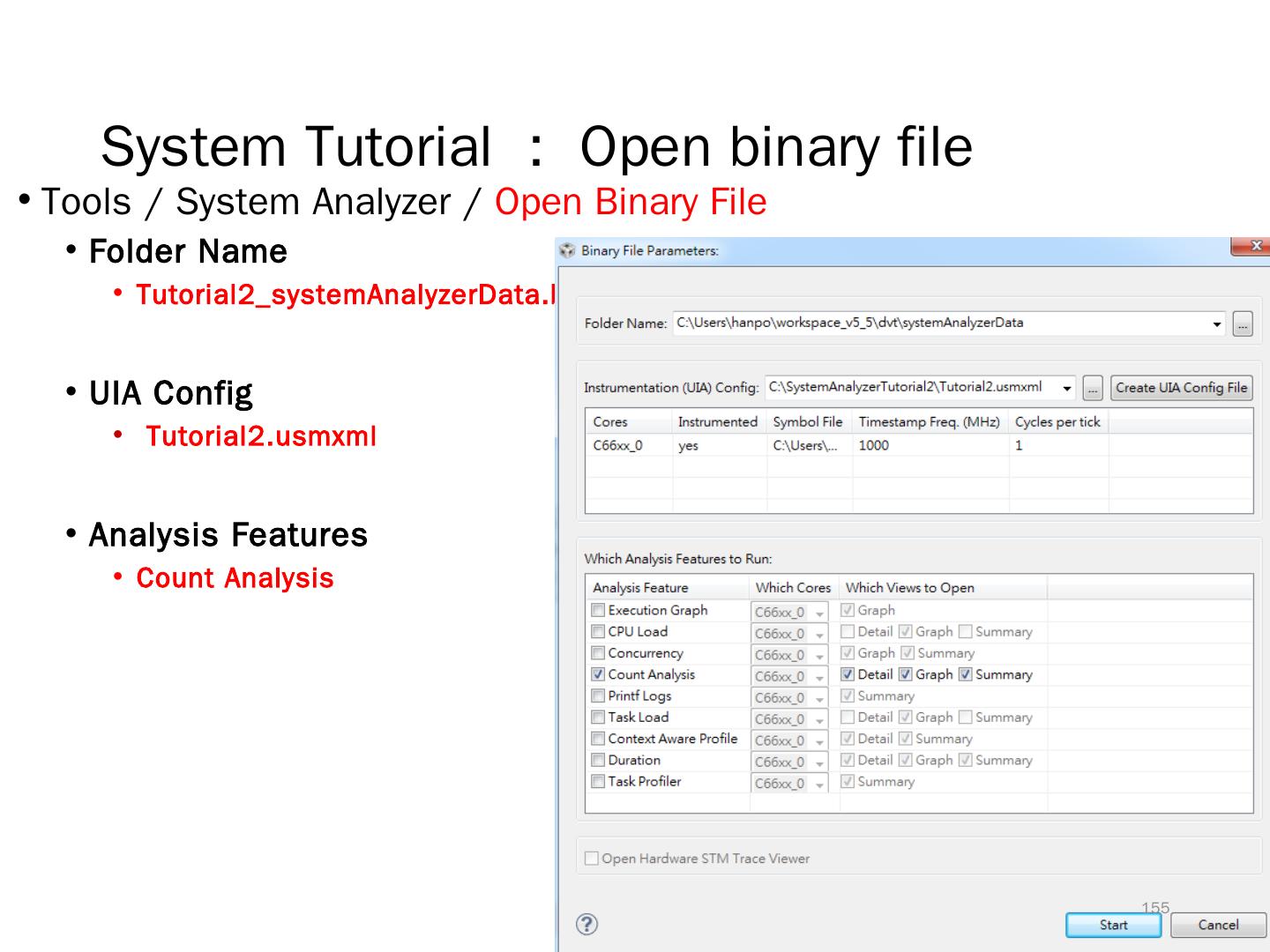Viewport: 1270px width, 952px height.
Task: Click the Folder Name browse ellipsis button
Action: pyautogui.click(x=1242, y=324)
